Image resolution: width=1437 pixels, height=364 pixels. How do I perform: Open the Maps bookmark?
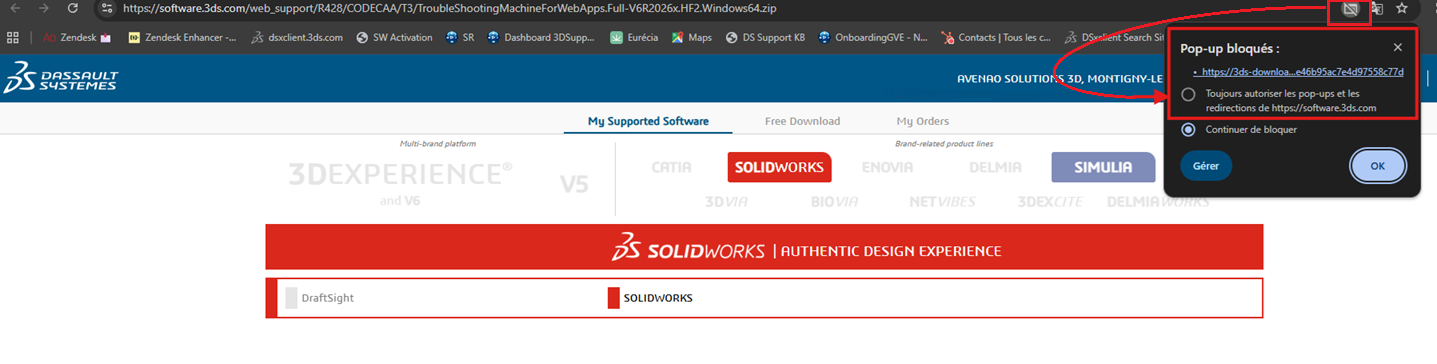click(x=692, y=38)
